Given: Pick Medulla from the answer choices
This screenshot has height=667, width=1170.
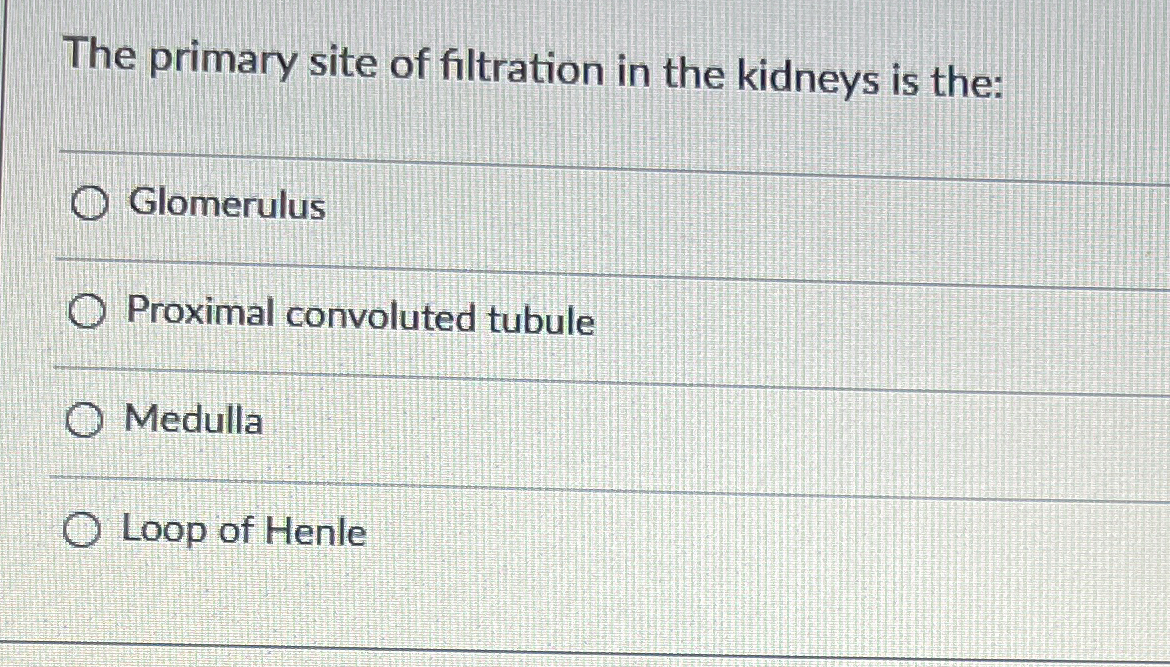Looking at the screenshot, I should [x=85, y=421].
